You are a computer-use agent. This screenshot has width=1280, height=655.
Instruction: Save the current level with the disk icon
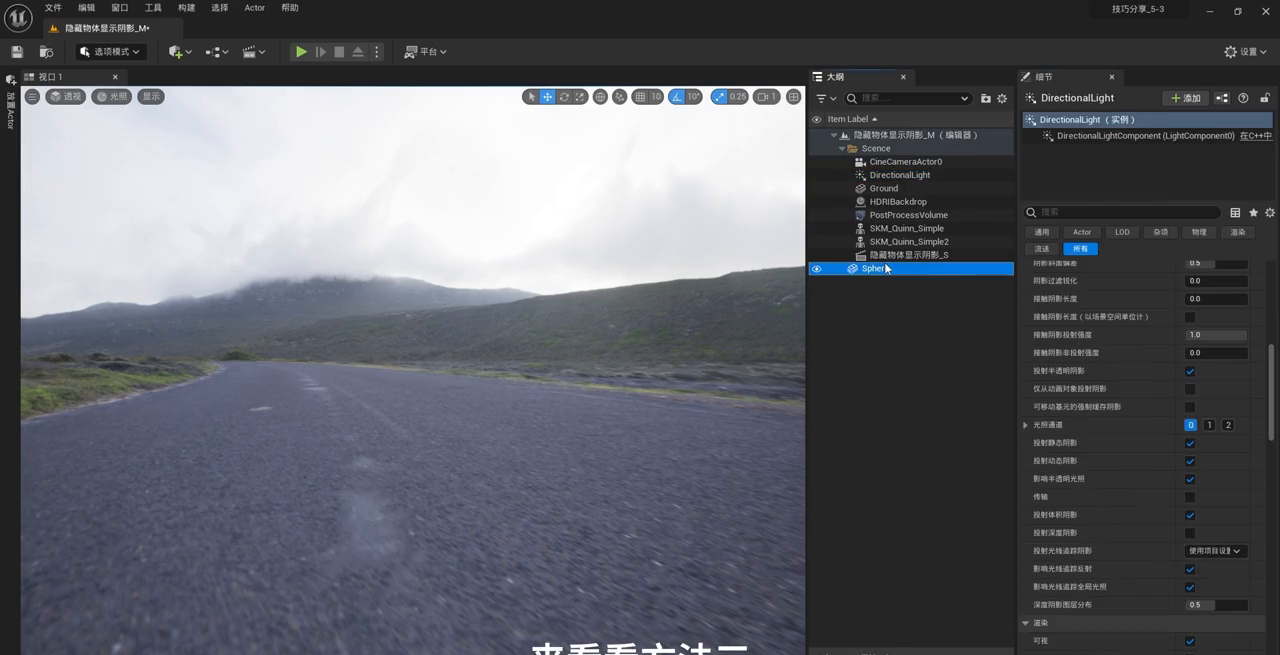coord(17,52)
